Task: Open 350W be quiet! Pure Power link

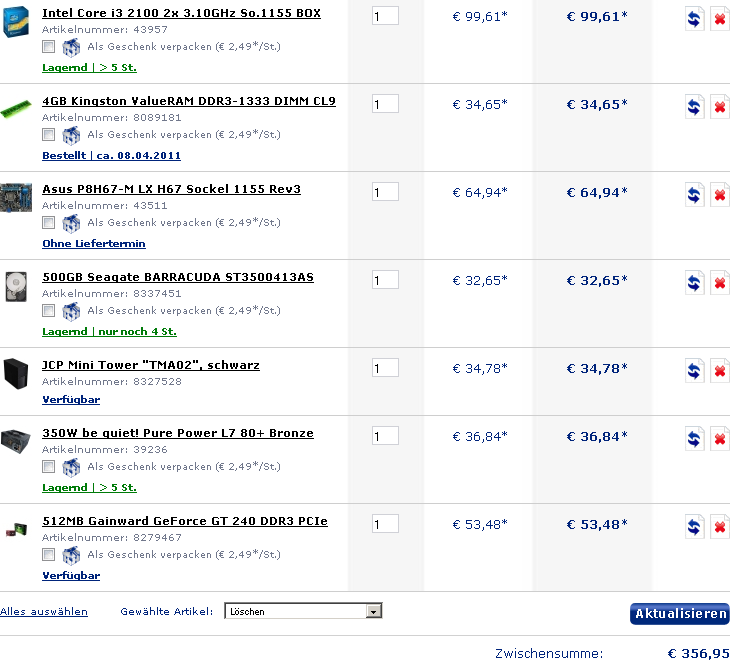Action: [x=178, y=433]
